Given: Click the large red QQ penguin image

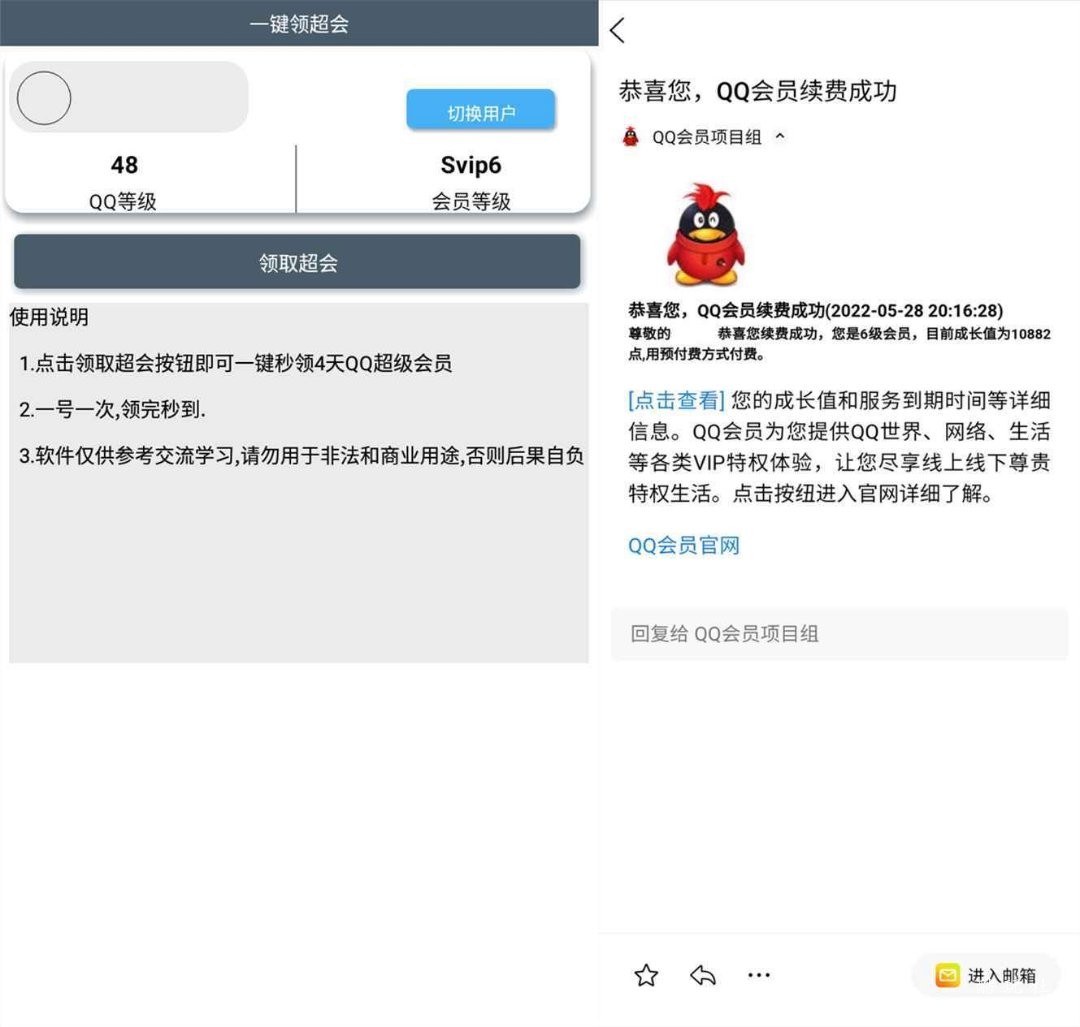Looking at the screenshot, I should (705, 236).
